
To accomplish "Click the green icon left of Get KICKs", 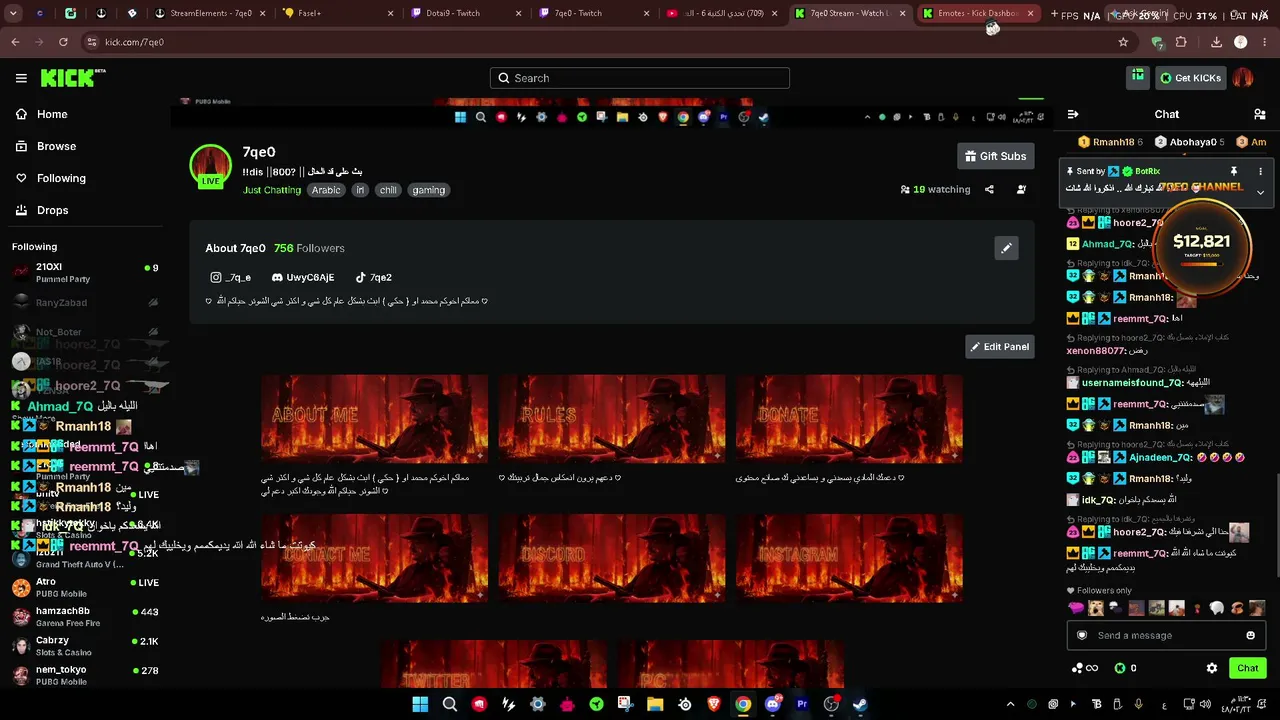I will pyautogui.click(x=1138, y=77).
